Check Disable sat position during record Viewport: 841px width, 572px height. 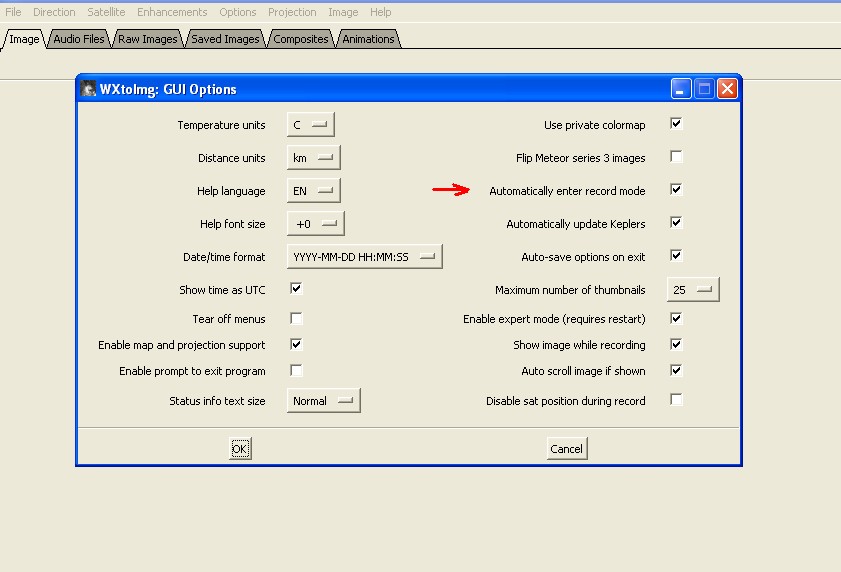click(x=676, y=400)
